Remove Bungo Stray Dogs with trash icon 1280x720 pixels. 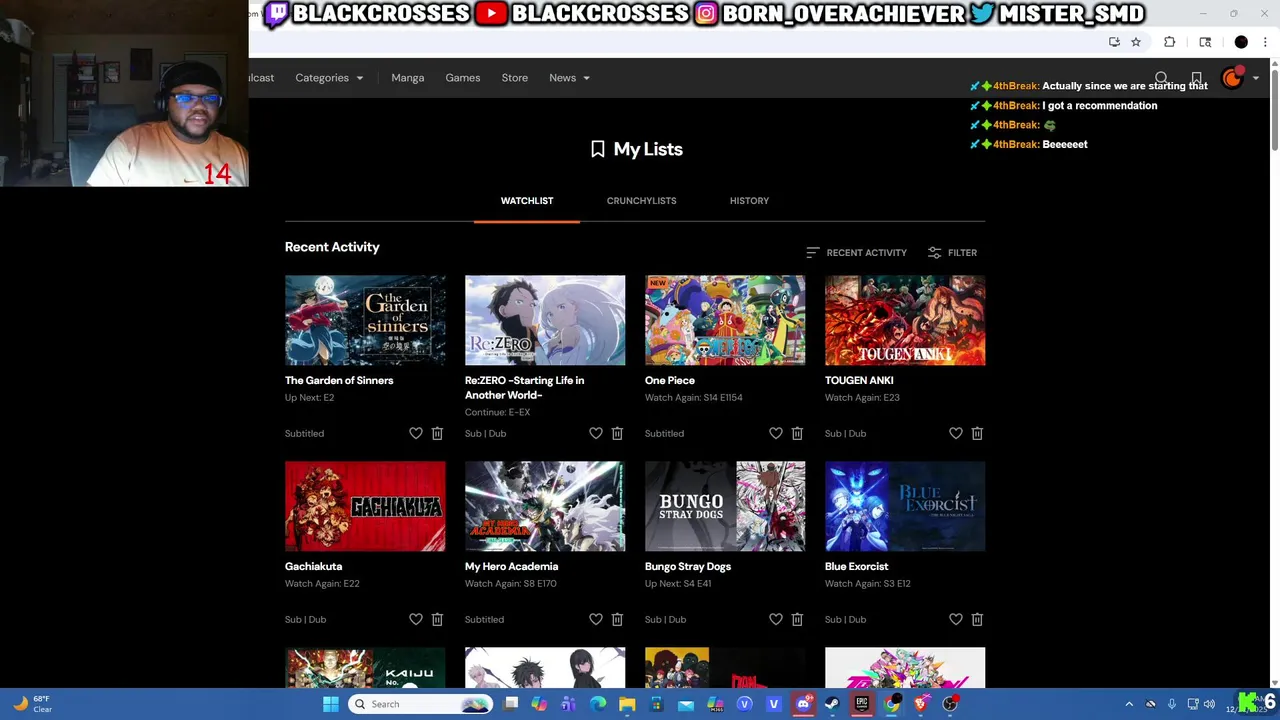797,619
